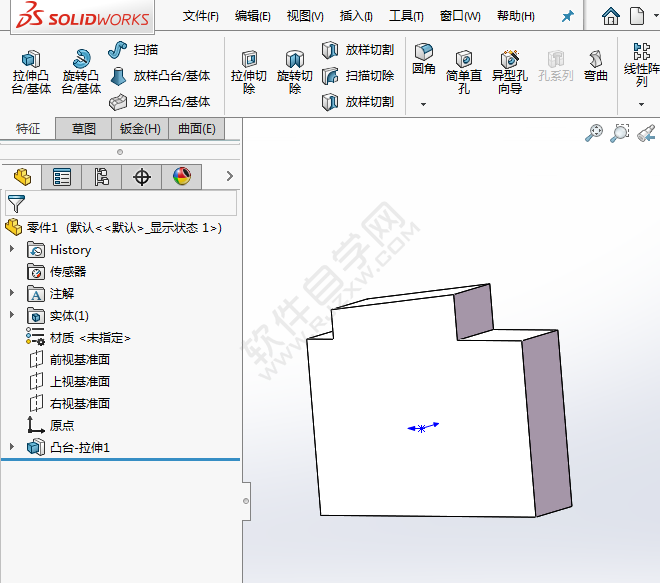The width and height of the screenshot is (660, 583).
Task: Select the Simple Hole (简单直孔) tool
Action: click(x=463, y=72)
